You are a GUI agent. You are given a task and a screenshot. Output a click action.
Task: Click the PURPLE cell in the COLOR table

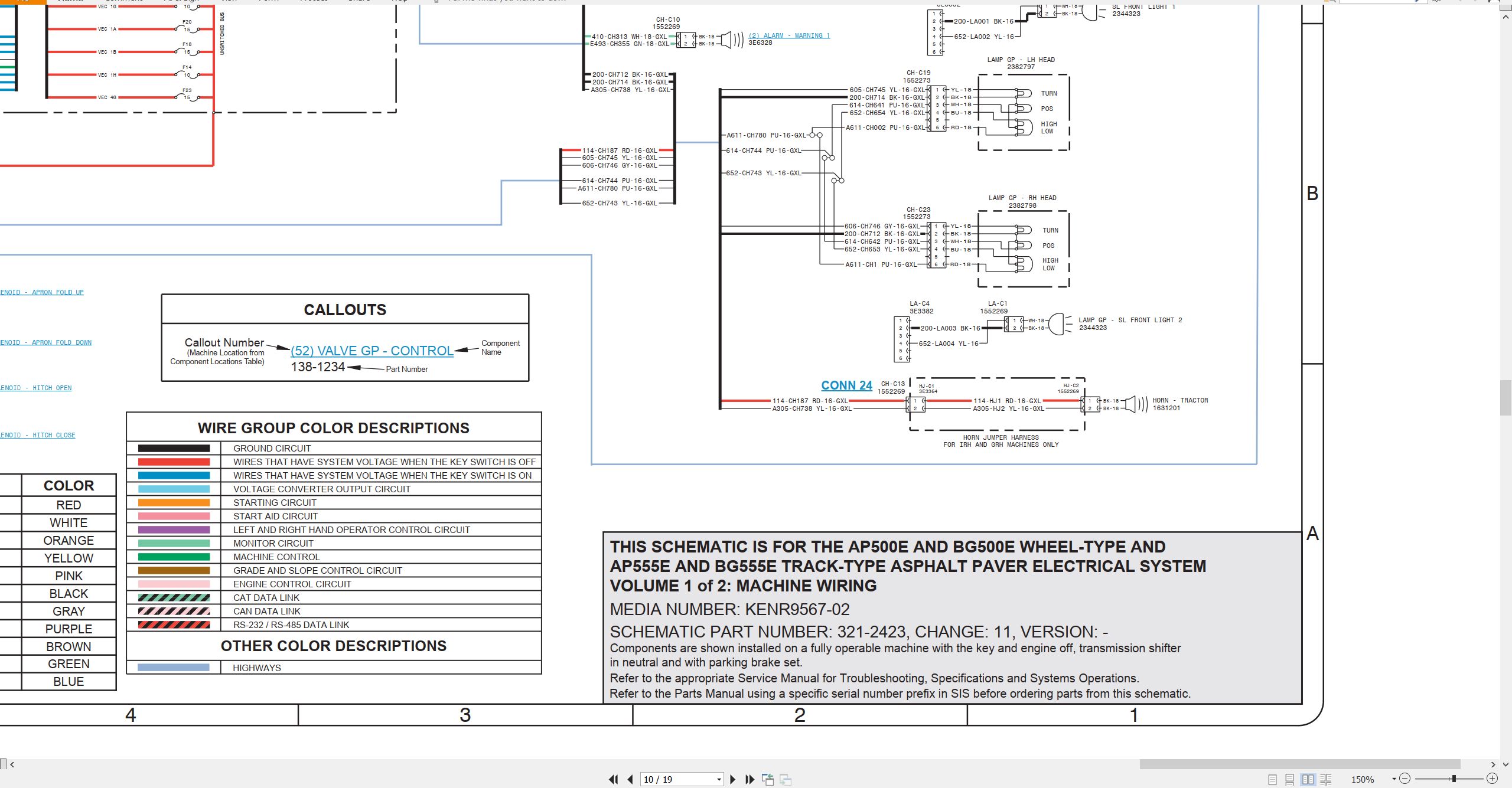point(69,629)
